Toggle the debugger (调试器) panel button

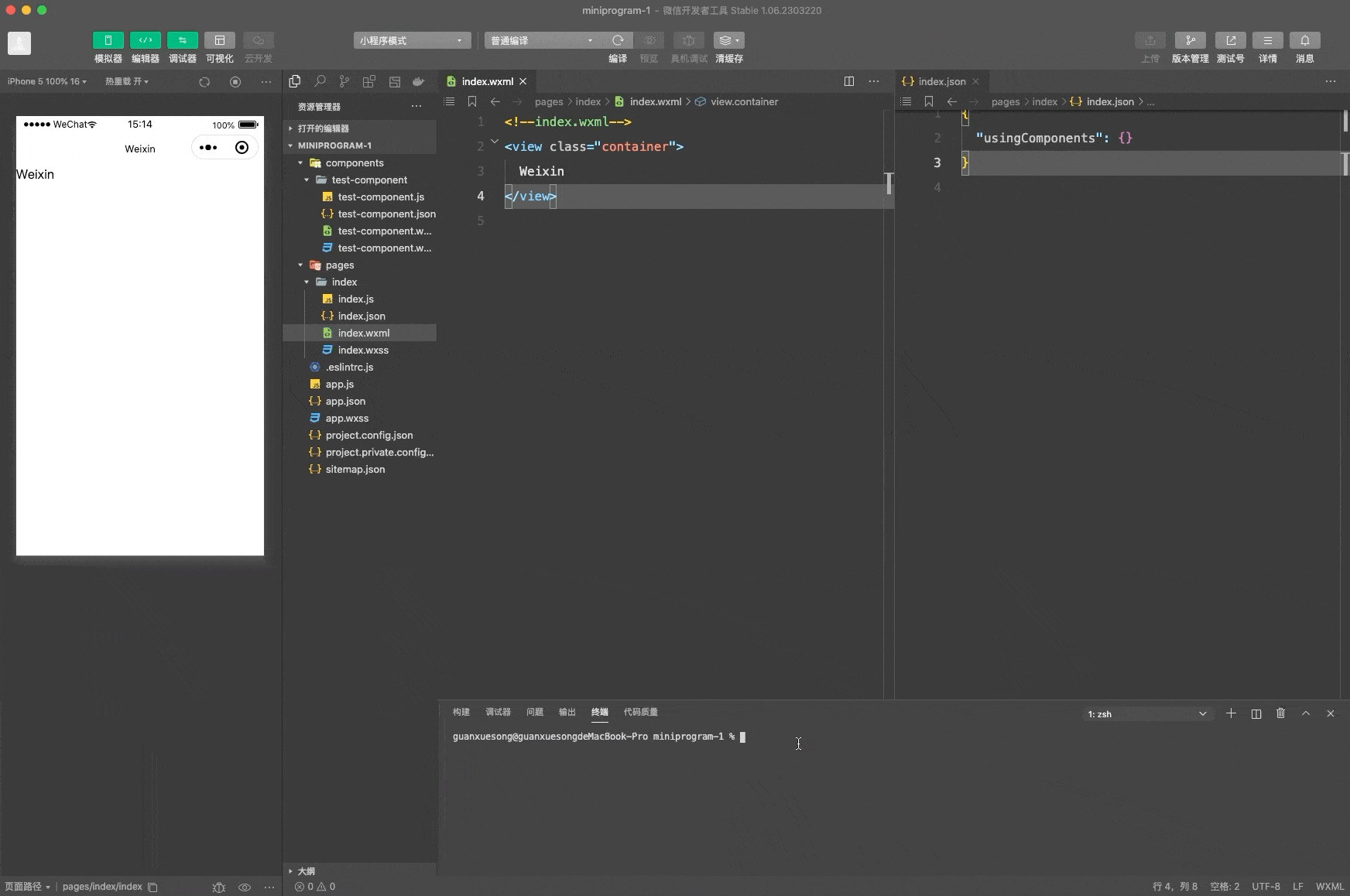(183, 40)
